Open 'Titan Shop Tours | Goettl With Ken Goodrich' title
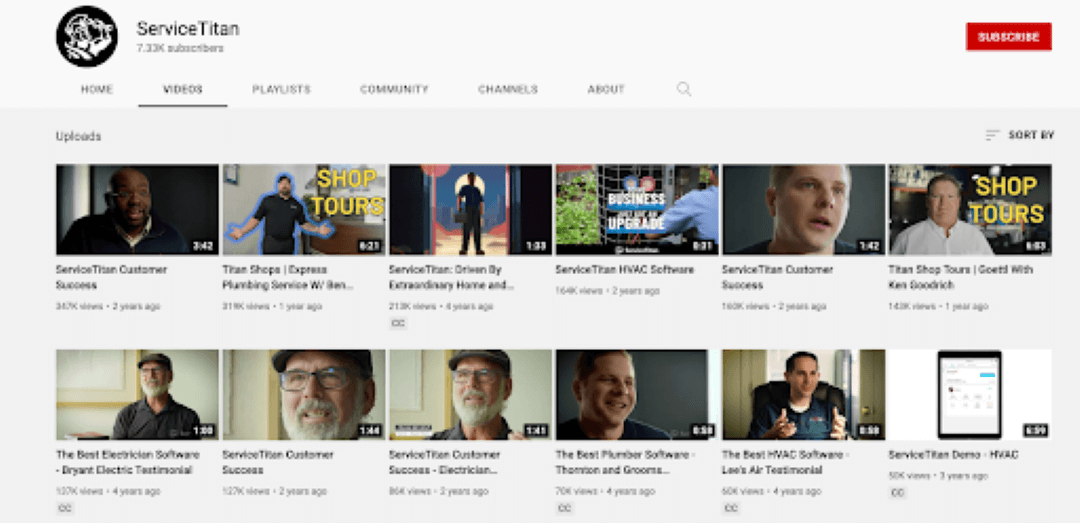Viewport: 1080px width, 523px height. click(960, 277)
